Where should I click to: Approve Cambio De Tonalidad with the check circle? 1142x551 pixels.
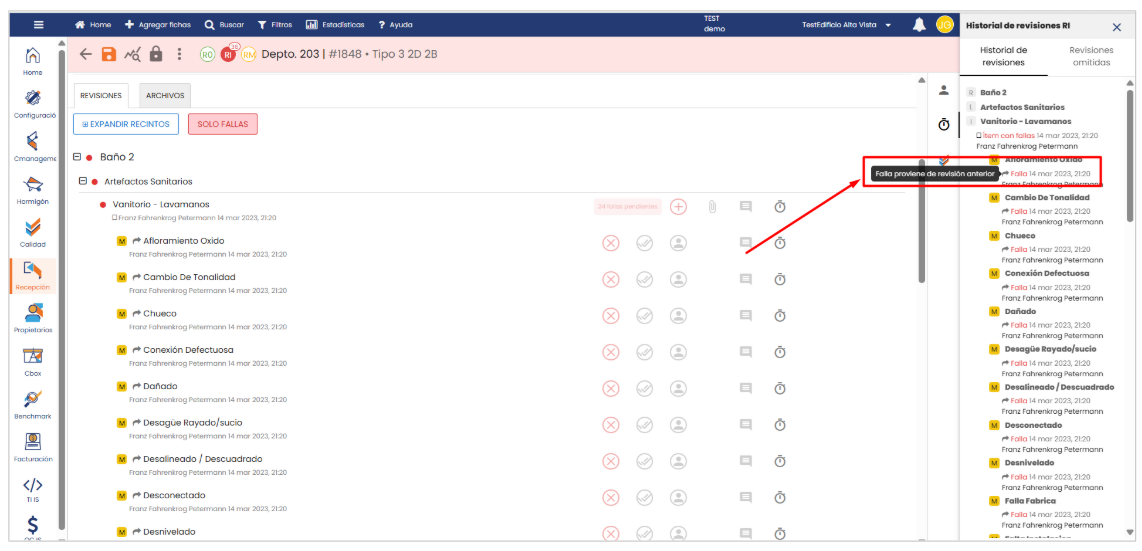click(645, 279)
